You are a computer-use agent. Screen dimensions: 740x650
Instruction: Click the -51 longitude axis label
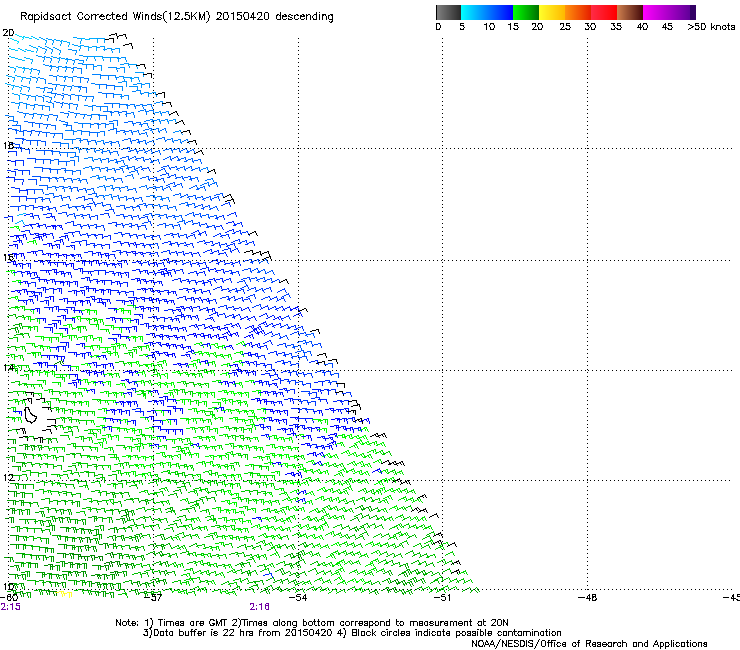[442, 598]
